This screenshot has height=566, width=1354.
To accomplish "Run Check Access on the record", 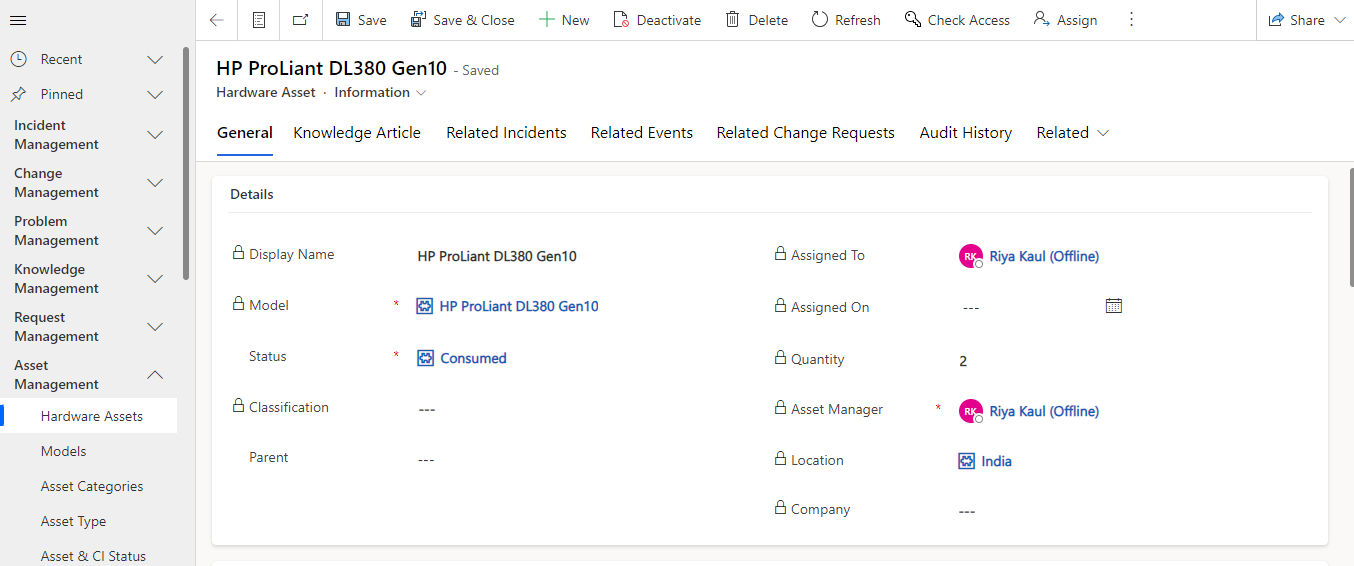I will (957, 20).
